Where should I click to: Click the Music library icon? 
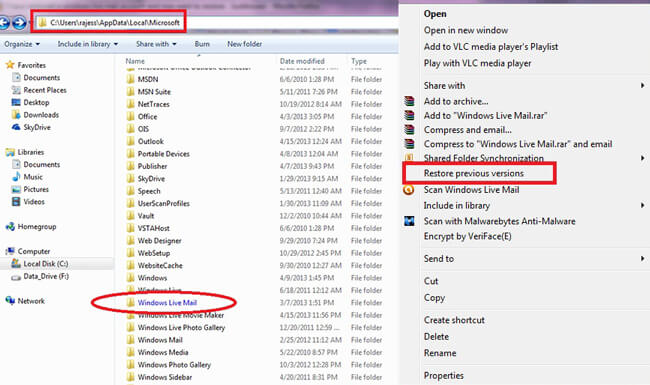coord(16,177)
